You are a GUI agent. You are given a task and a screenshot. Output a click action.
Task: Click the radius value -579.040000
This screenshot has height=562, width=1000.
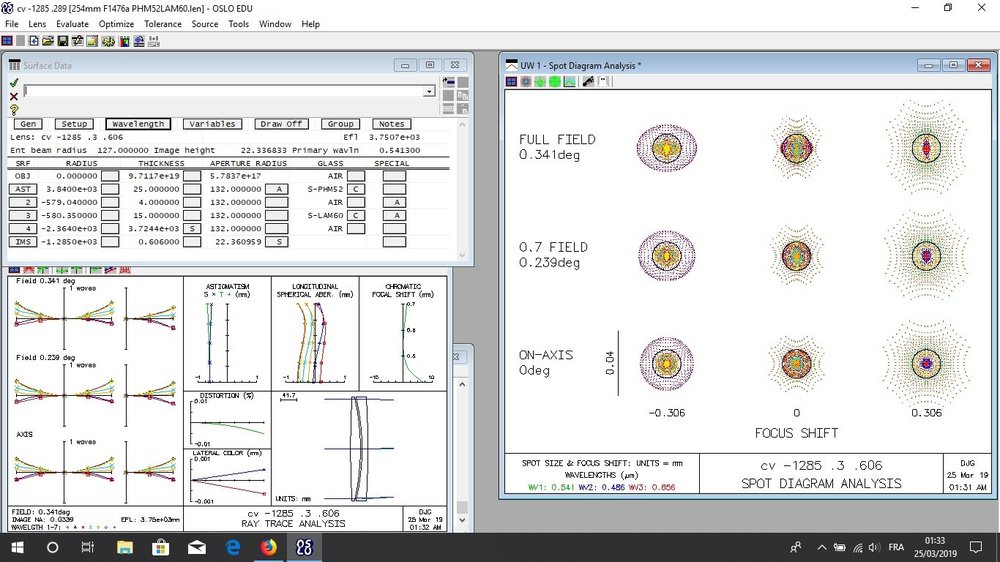(x=68, y=202)
